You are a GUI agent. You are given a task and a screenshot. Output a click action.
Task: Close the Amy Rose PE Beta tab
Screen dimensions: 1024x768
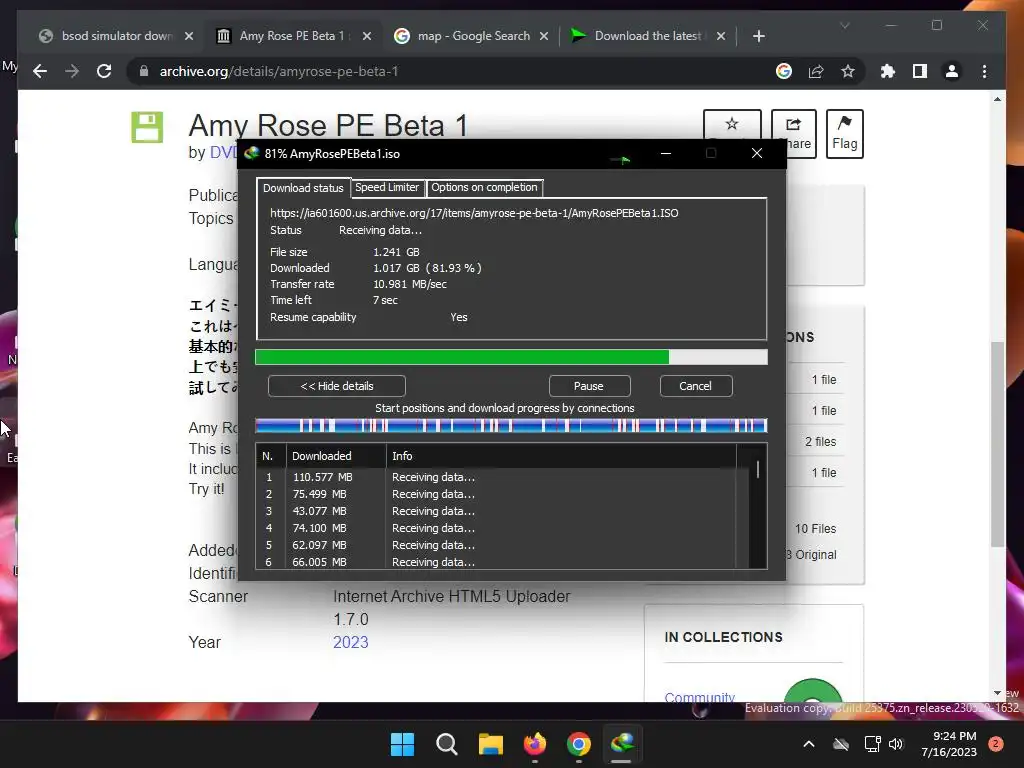pos(367,36)
